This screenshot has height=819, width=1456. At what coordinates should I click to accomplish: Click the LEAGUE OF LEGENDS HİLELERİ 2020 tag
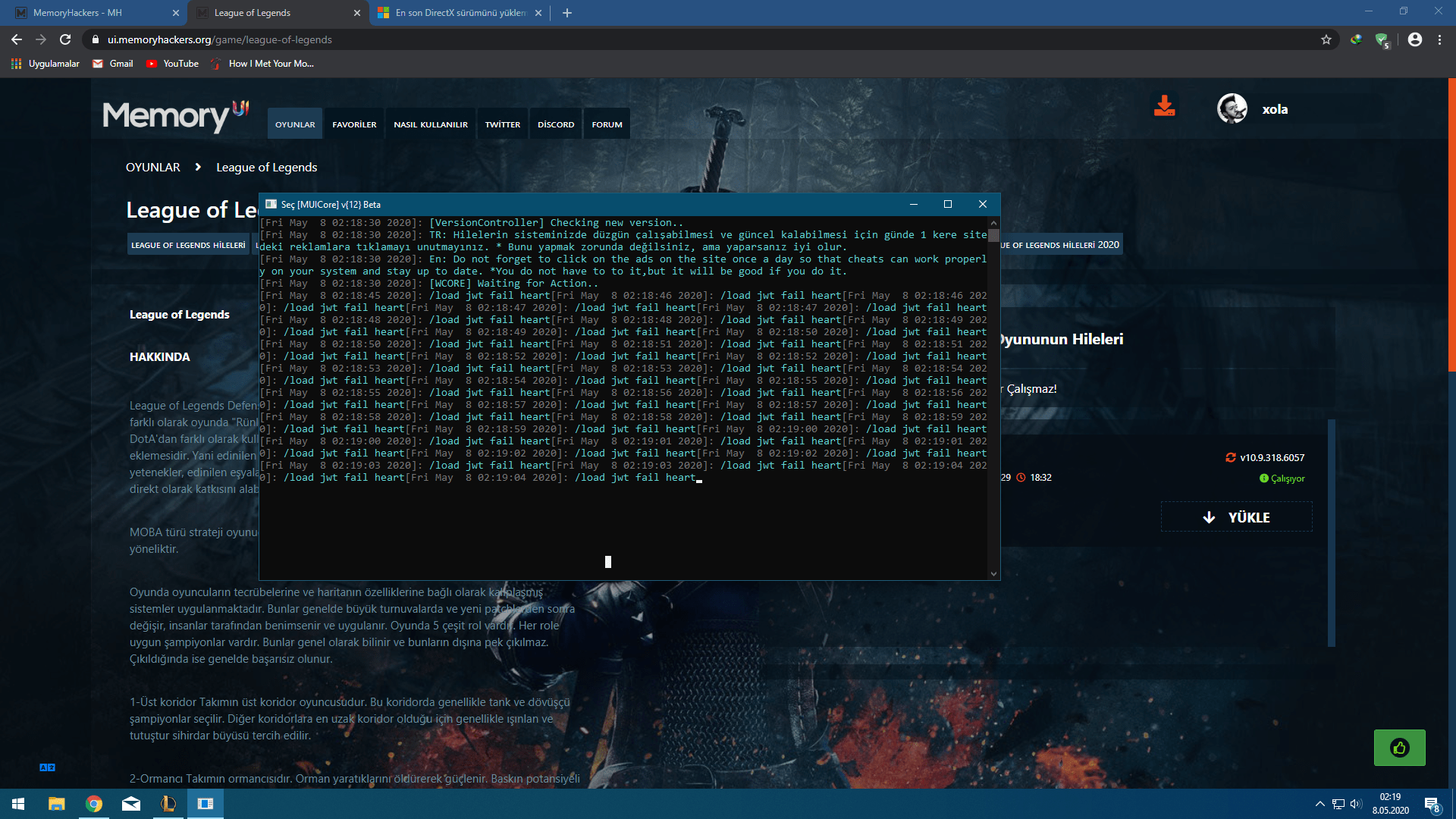click(1060, 244)
